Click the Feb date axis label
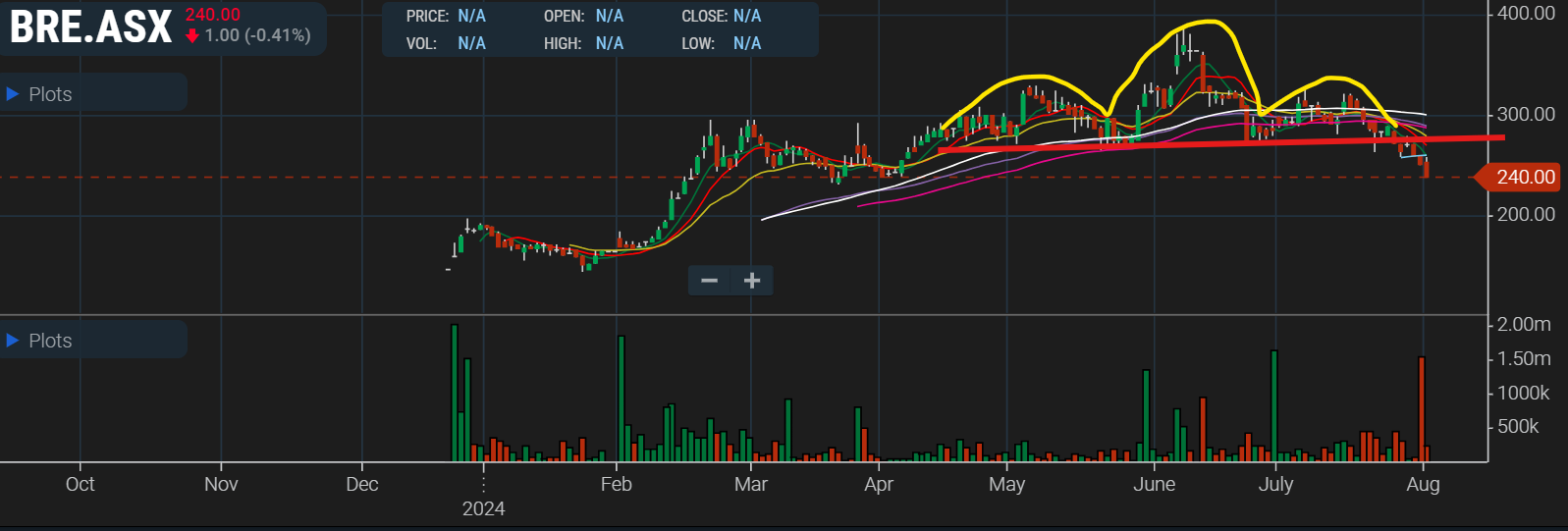 coord(616,484)
